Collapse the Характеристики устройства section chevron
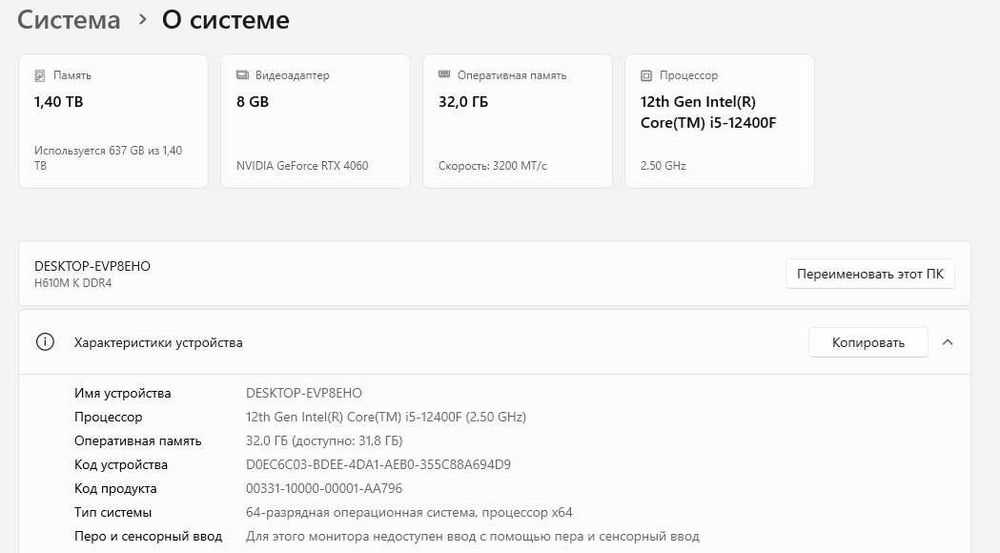Viewport: 1000px width, 553px height. click(948, 342)
